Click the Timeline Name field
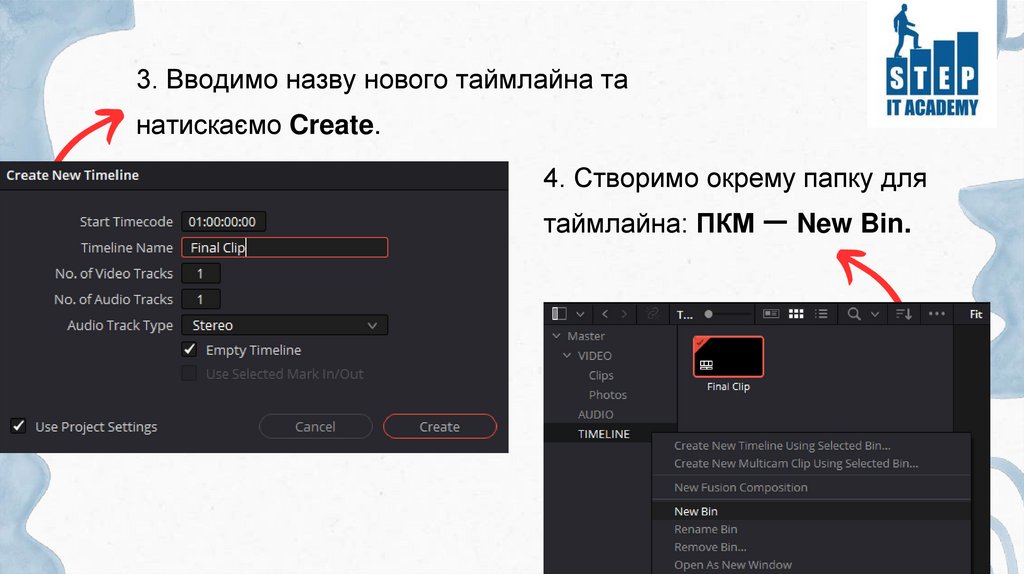 tap(285, 247)
